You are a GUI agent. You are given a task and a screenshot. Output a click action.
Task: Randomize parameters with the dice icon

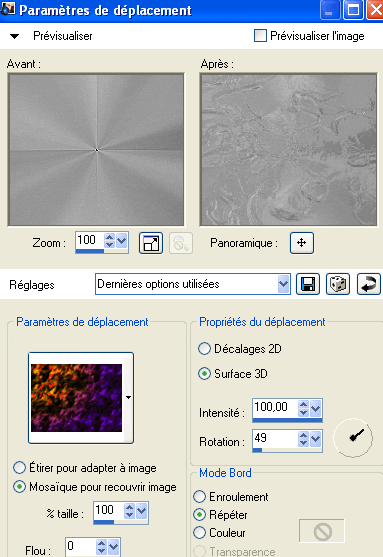pyautogui.click(x=338, y=284)
